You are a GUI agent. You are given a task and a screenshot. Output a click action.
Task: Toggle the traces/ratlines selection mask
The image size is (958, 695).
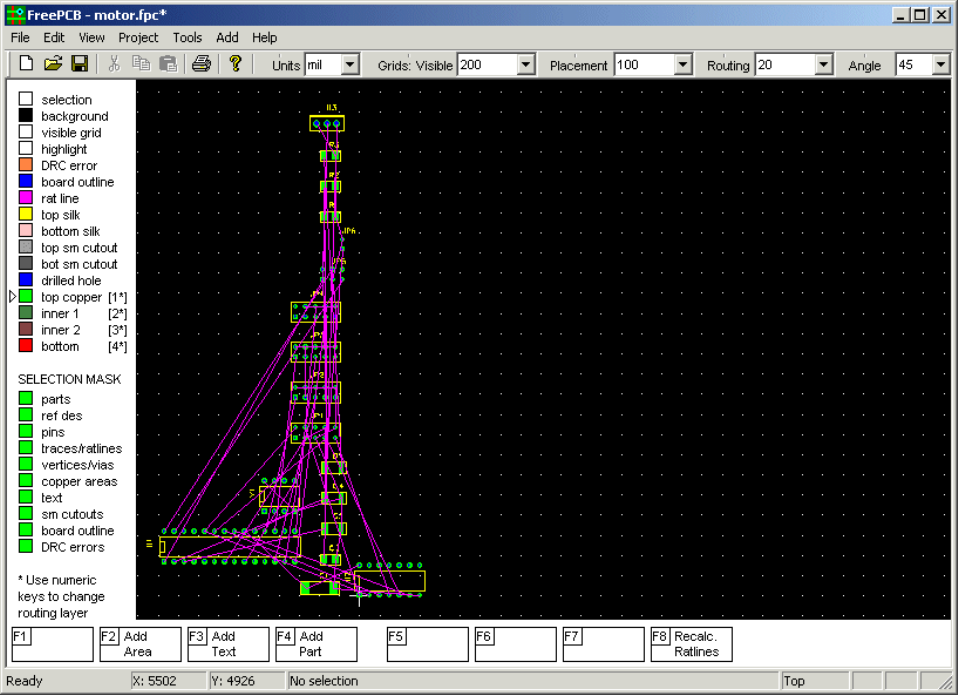coord(26,449)
